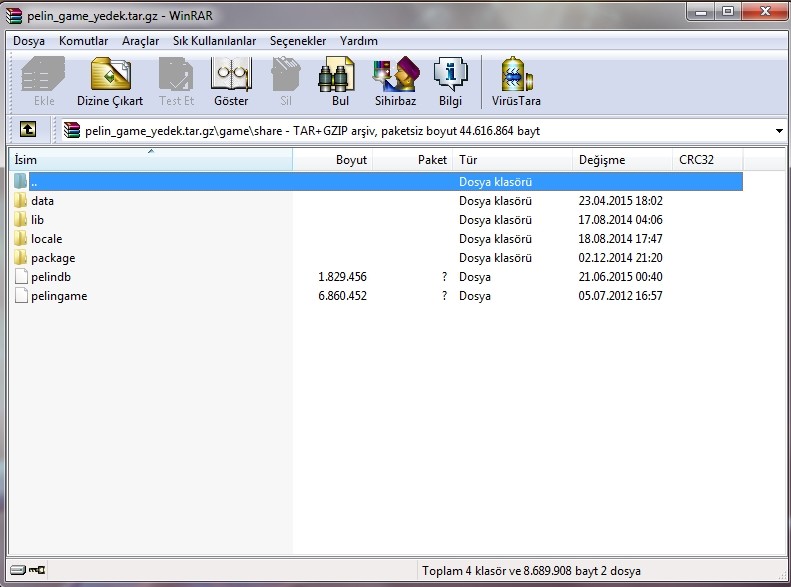
Task: Expand the address bar path dropdown
Action: coord(779,131)
